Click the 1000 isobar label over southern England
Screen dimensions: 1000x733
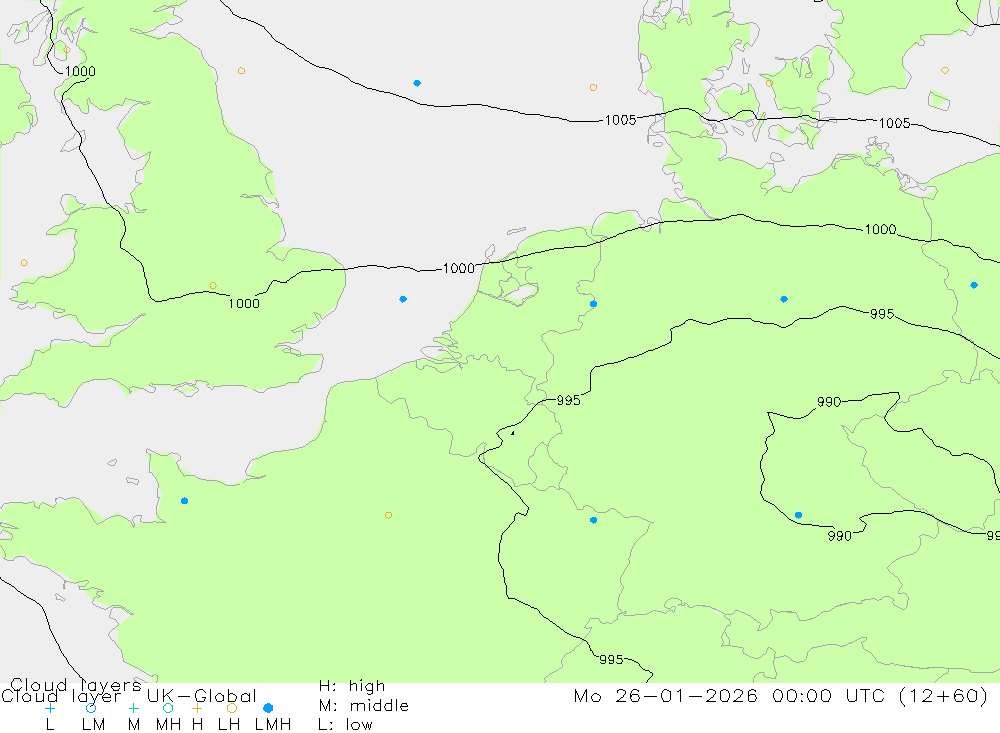(x=244, y=304)
